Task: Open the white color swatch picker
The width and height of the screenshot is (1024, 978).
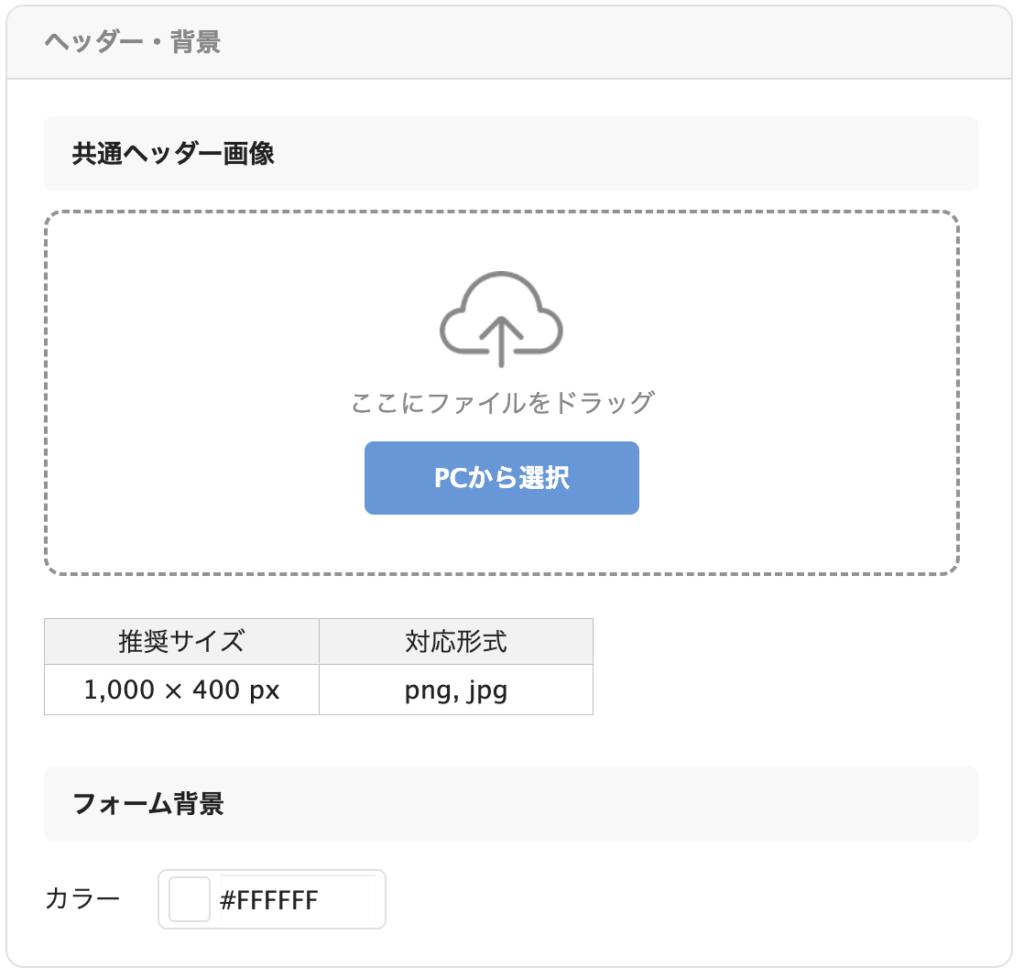Action: coord(189,899)
